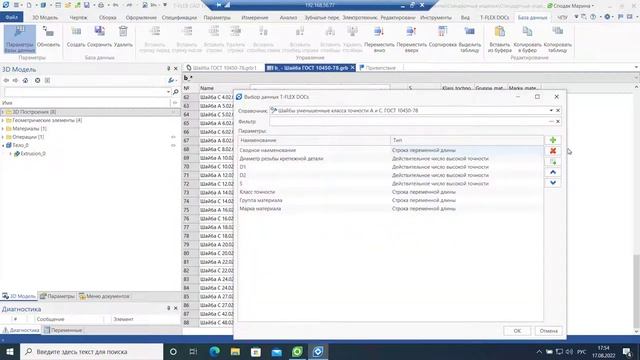Click Отмена in the dialog
Image resolution: width=640 pixels, height=360 pixels.
(x=549, y=331)
